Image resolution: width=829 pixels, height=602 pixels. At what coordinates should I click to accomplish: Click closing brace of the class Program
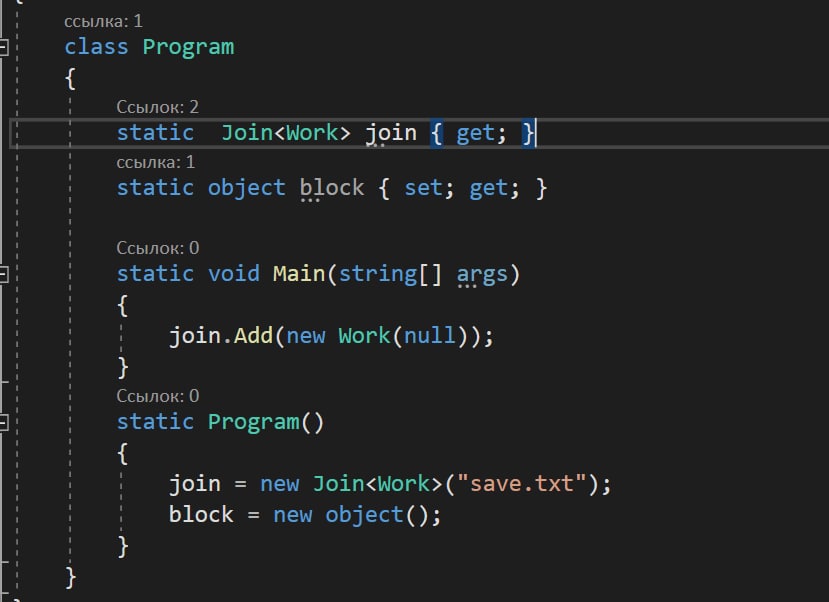(x=70, y=577)
